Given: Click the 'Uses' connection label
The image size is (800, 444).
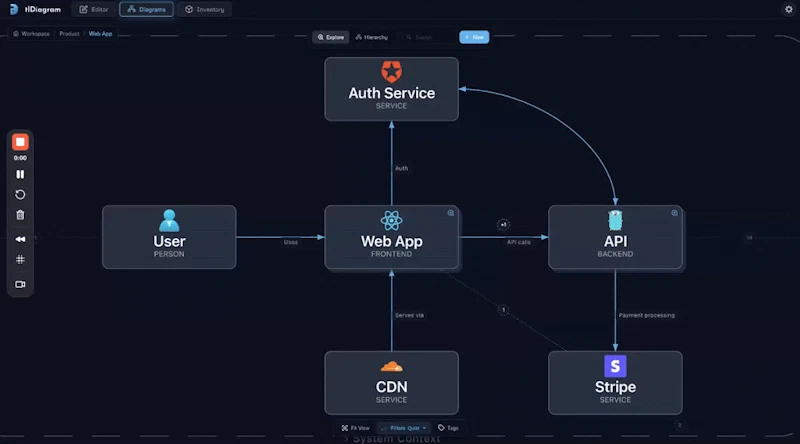Looking at the screenshot, I should coord(291,242).
